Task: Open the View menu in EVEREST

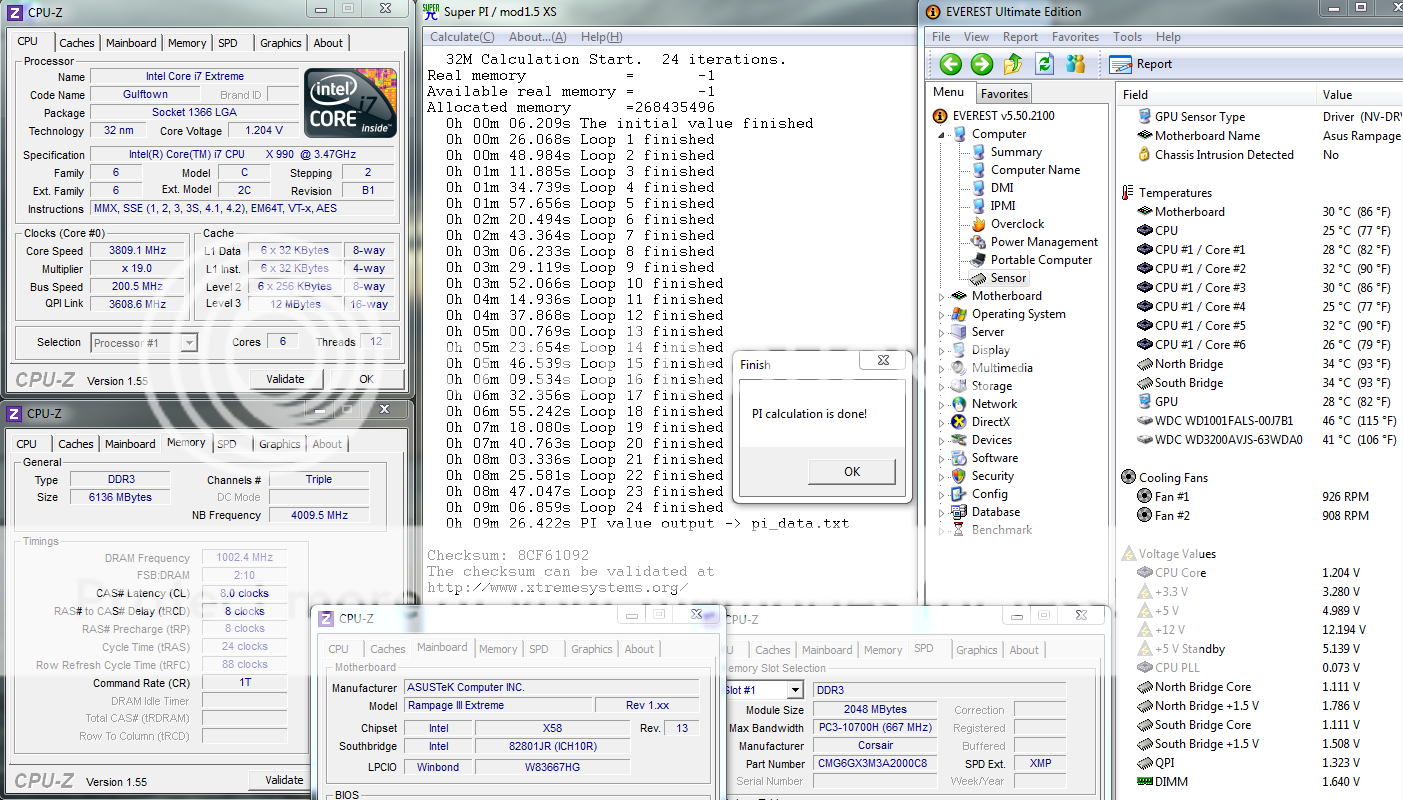Action: point(977,37)
